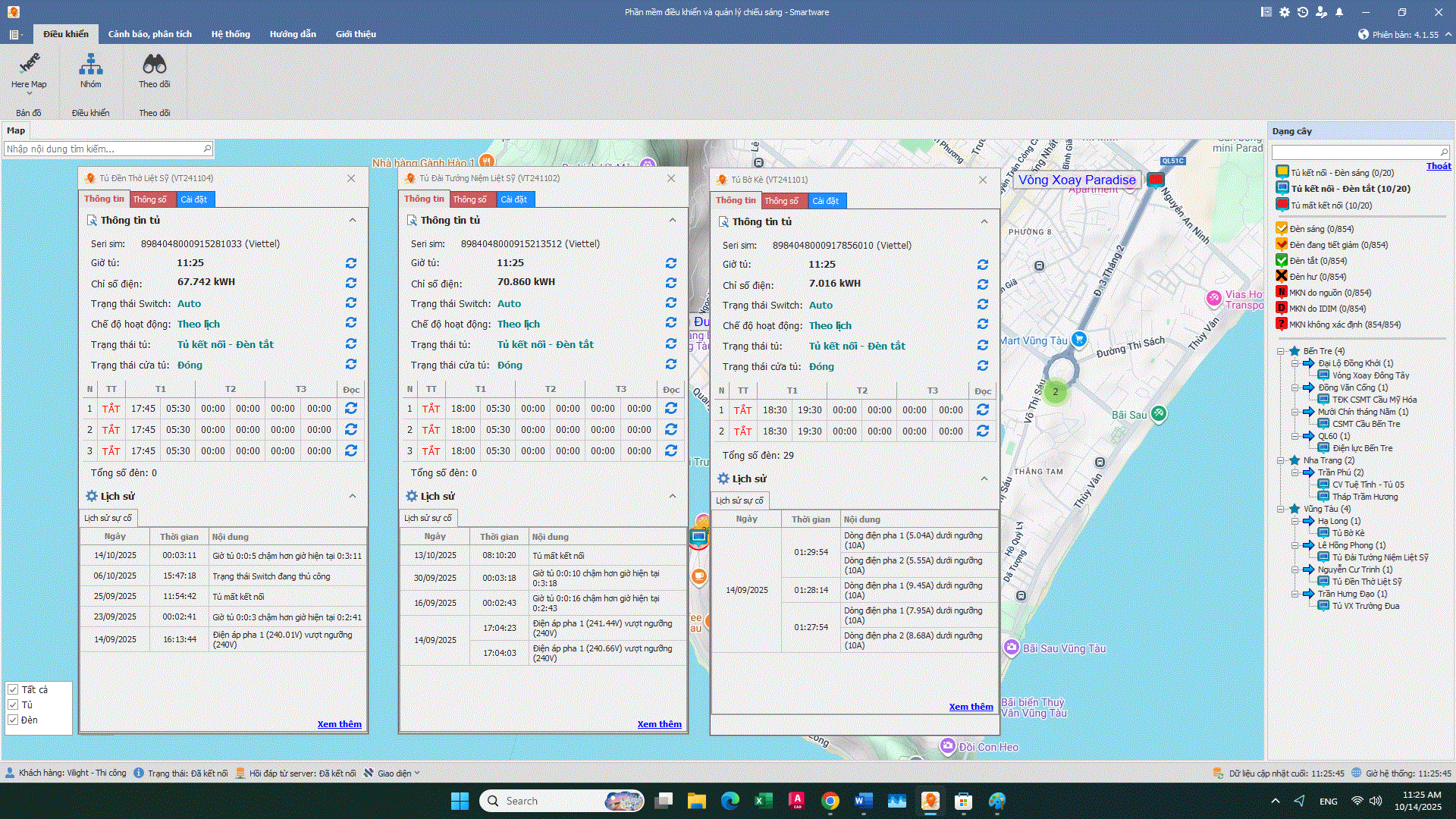
Task: Open the Giao diện dropdown in status bar
Action: [394, 773]
